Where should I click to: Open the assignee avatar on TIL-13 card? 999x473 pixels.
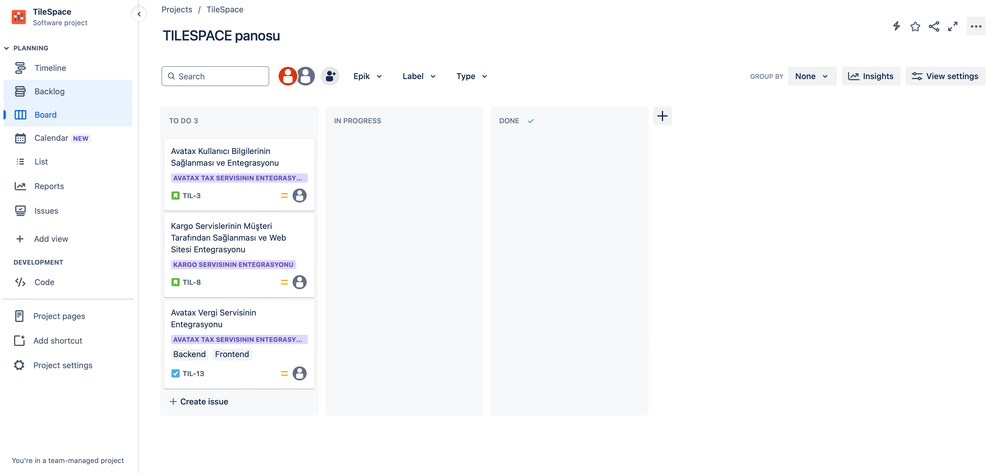(299, 374)
